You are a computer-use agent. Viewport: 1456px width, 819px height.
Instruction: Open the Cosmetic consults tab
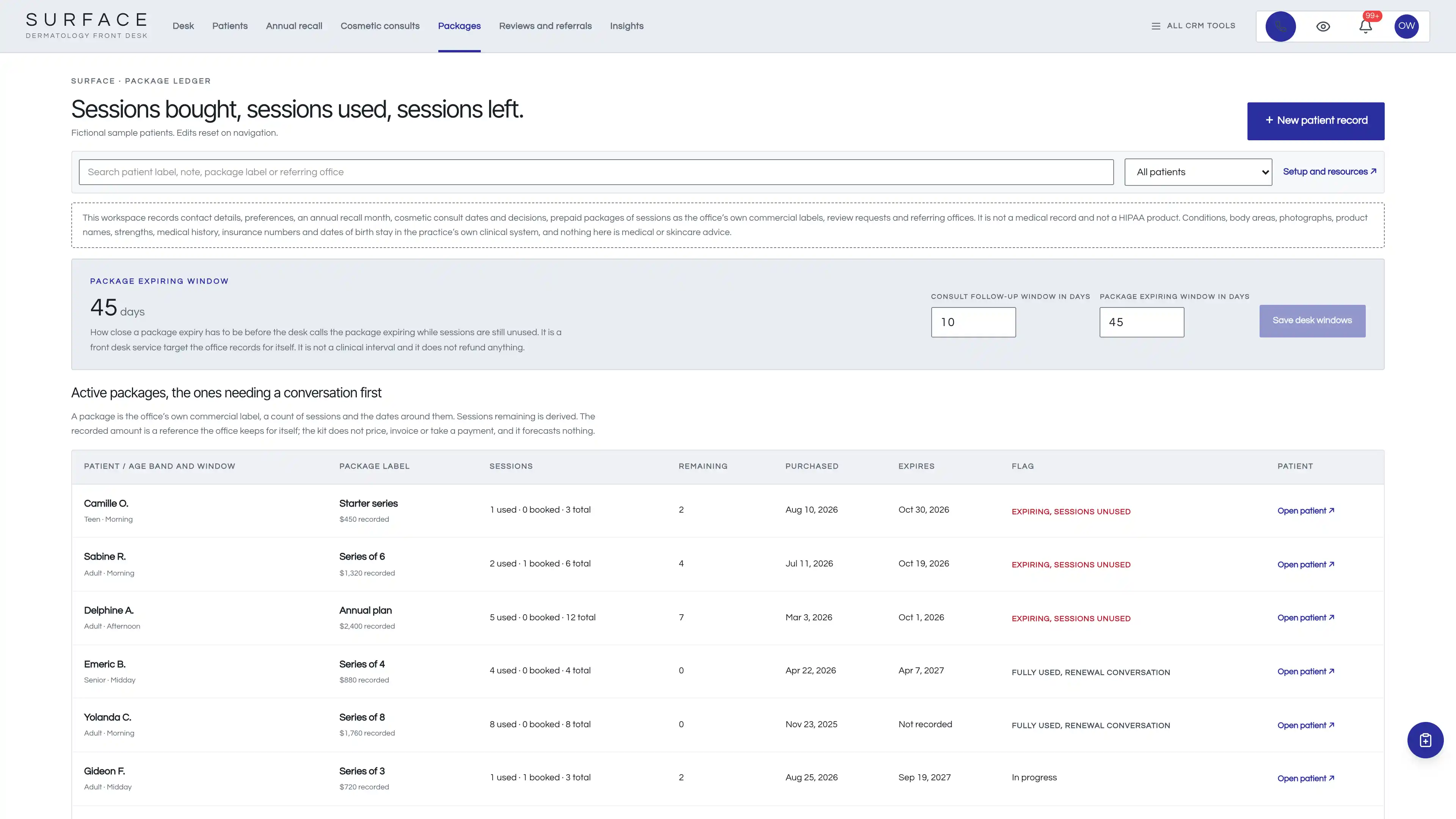tap(380, 26)
